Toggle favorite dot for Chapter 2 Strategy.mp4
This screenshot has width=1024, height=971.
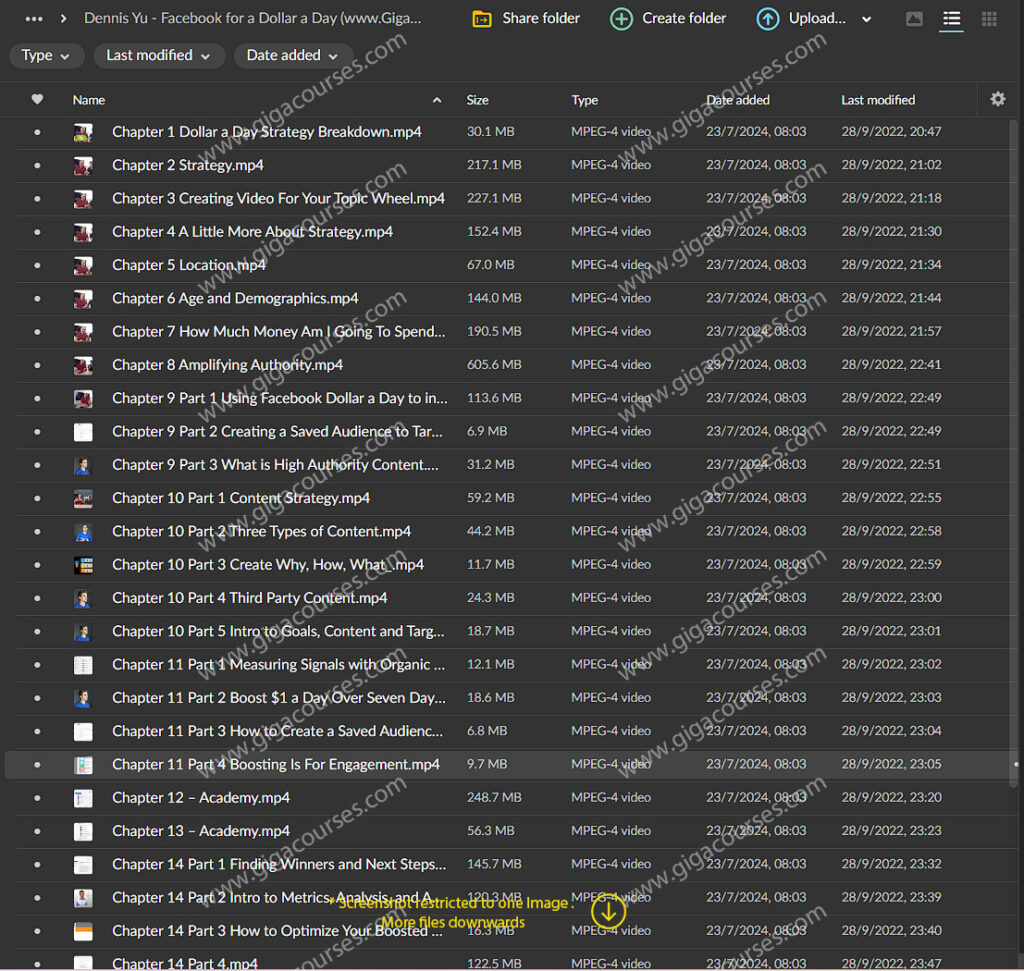[37, 165]
